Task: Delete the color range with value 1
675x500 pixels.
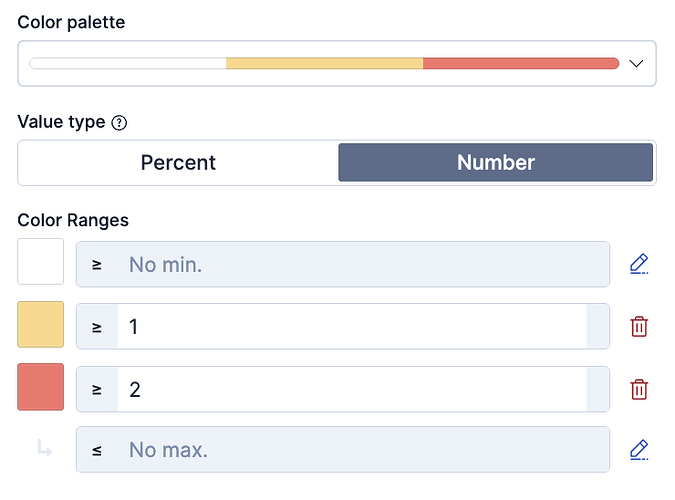Action: [x=639, y=326]
